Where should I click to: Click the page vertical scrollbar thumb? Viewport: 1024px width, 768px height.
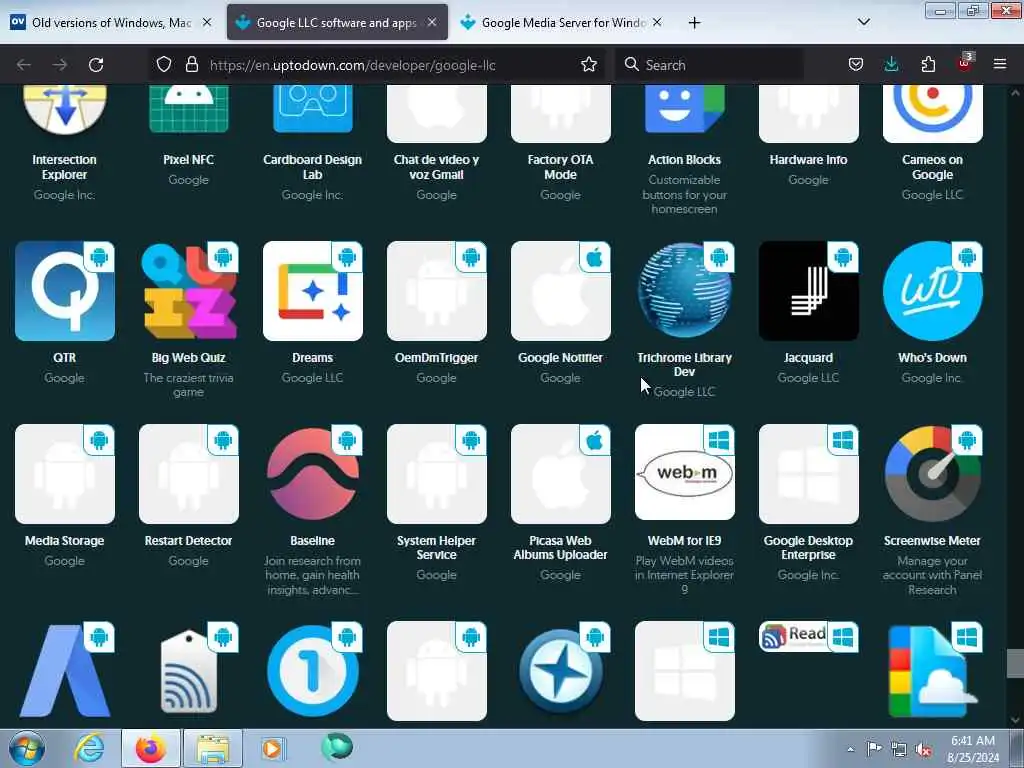1015,664
